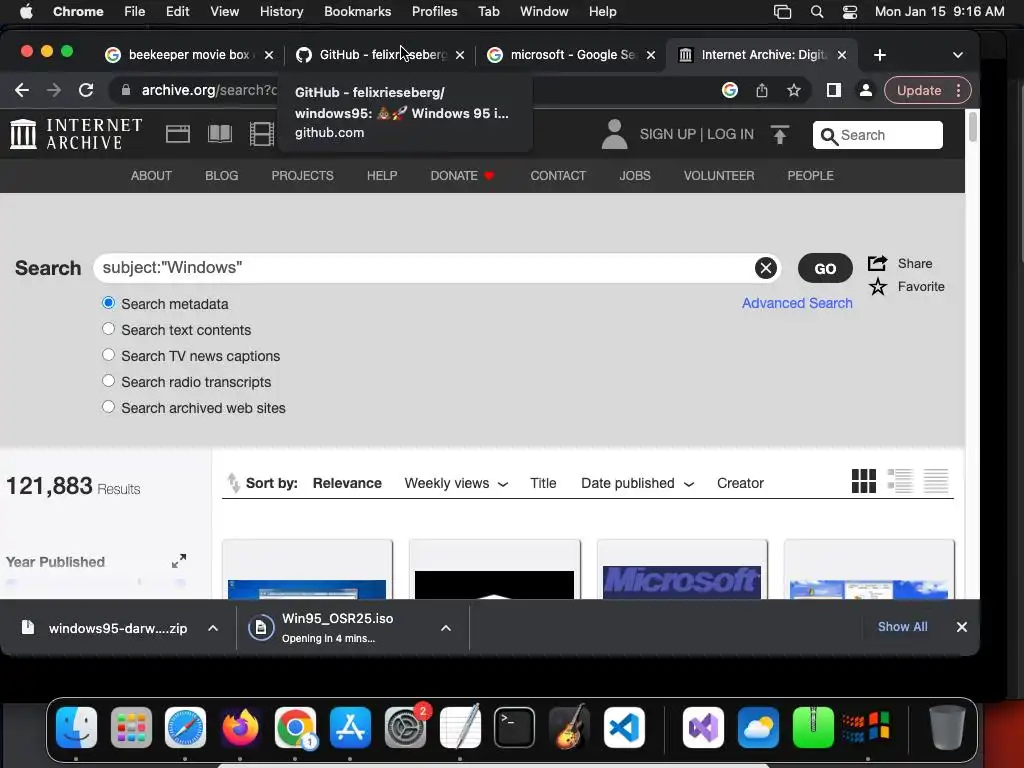The image size is (1024, 768).
Task: Close the downloads bar
Action: 961,627
